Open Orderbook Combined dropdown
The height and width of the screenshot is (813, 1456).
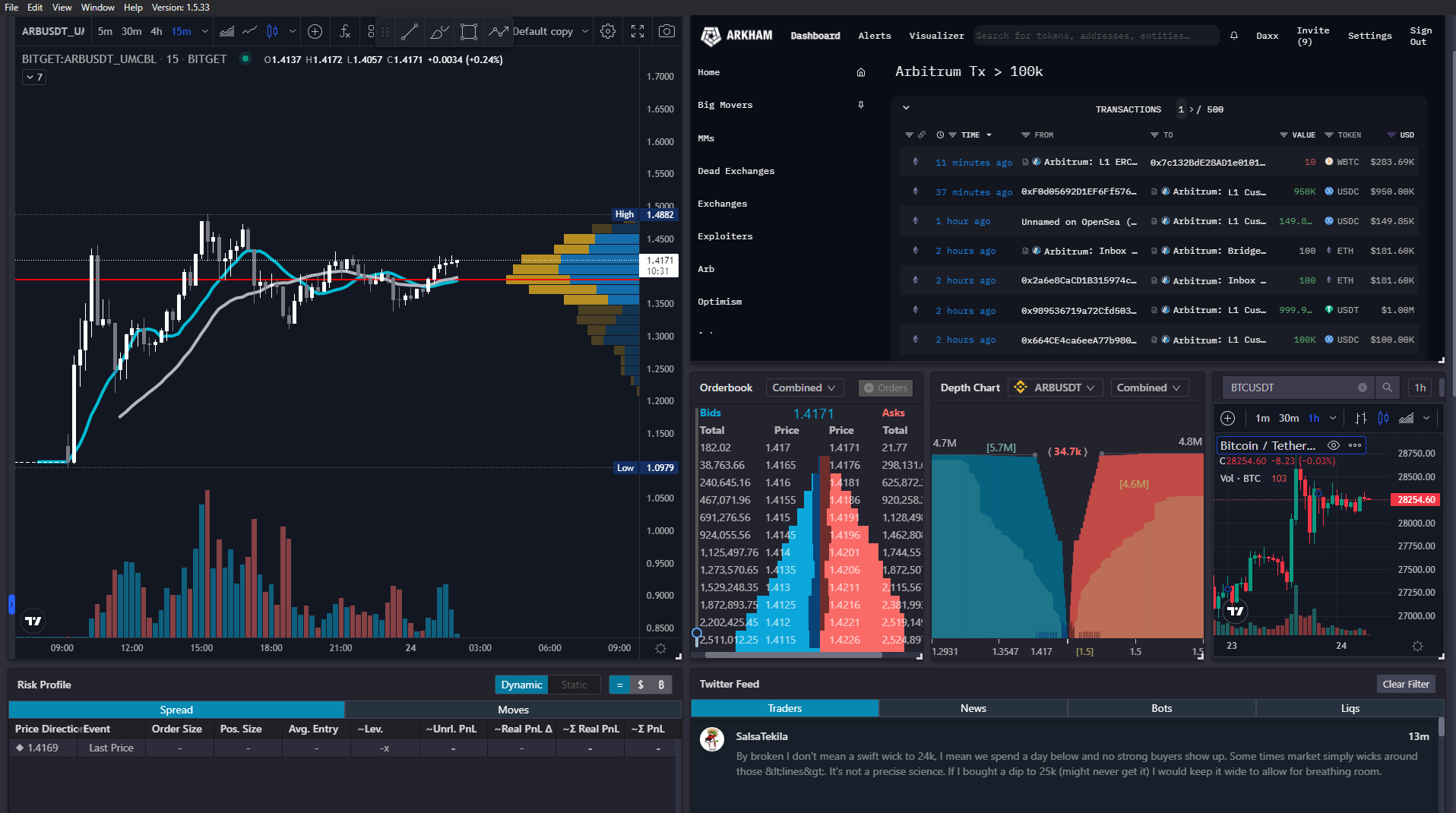click(x=804, y=388)
